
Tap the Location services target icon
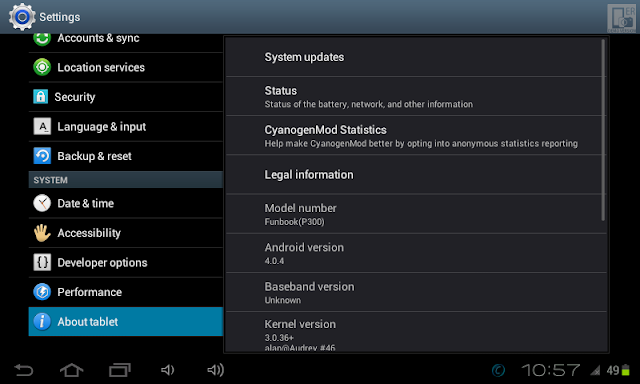[x=42, y=67]
